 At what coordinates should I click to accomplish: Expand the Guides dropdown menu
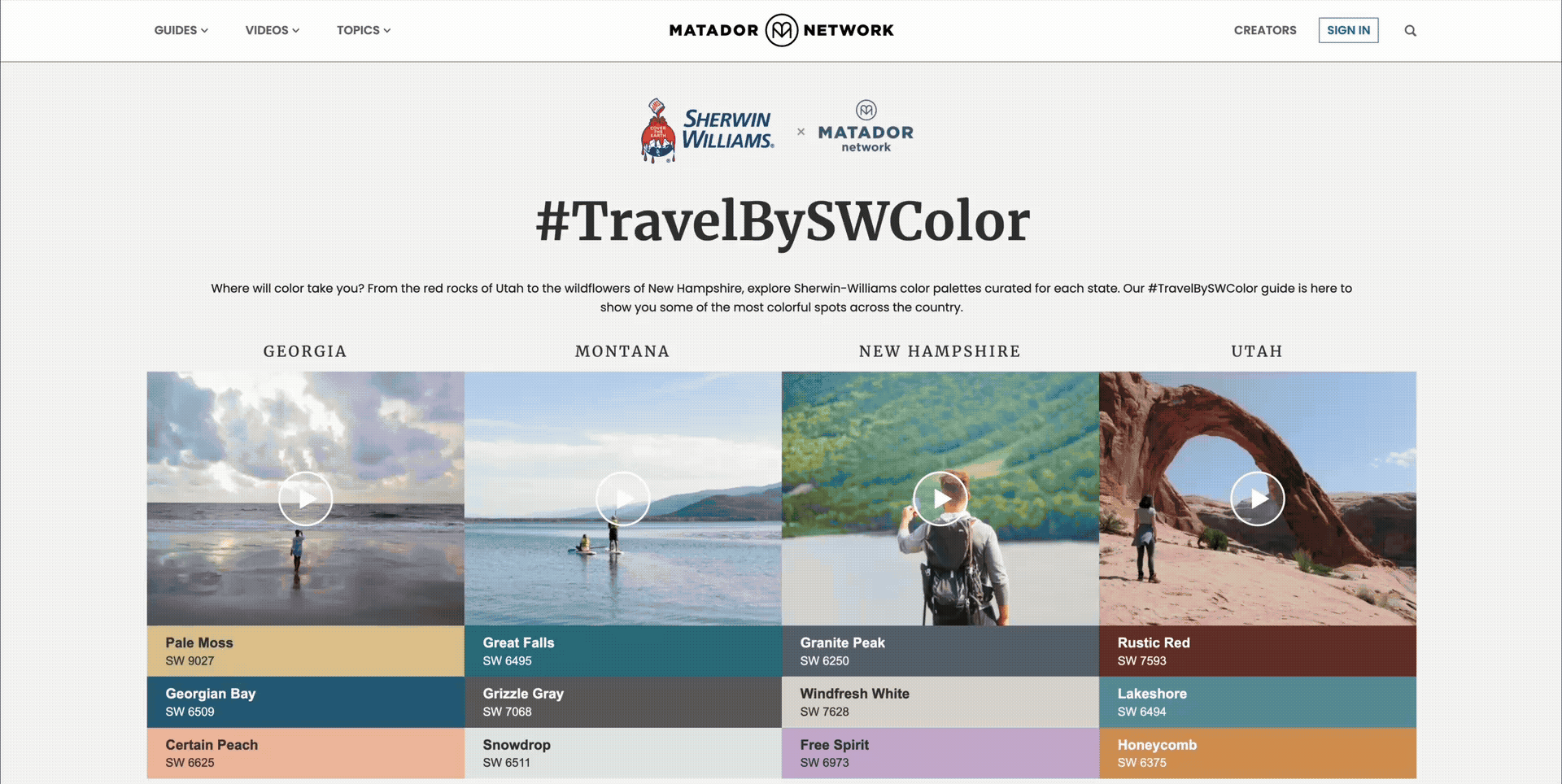point(181,30)
